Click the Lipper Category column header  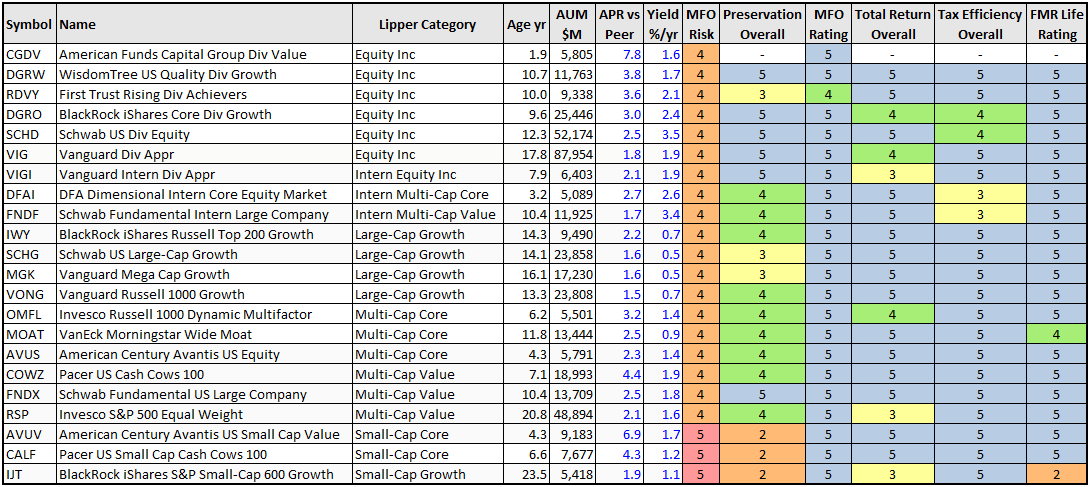[x=427, y=24]
